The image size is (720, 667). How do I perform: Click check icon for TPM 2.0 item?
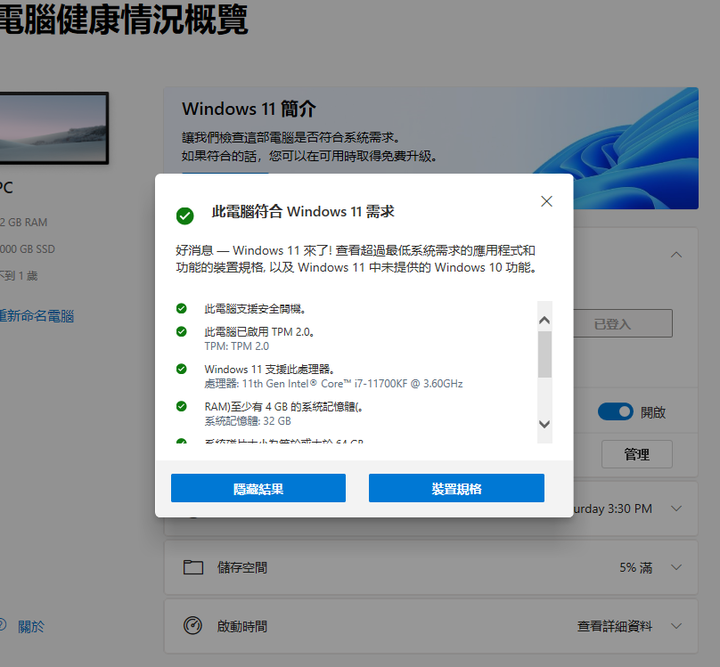(181, 331)
